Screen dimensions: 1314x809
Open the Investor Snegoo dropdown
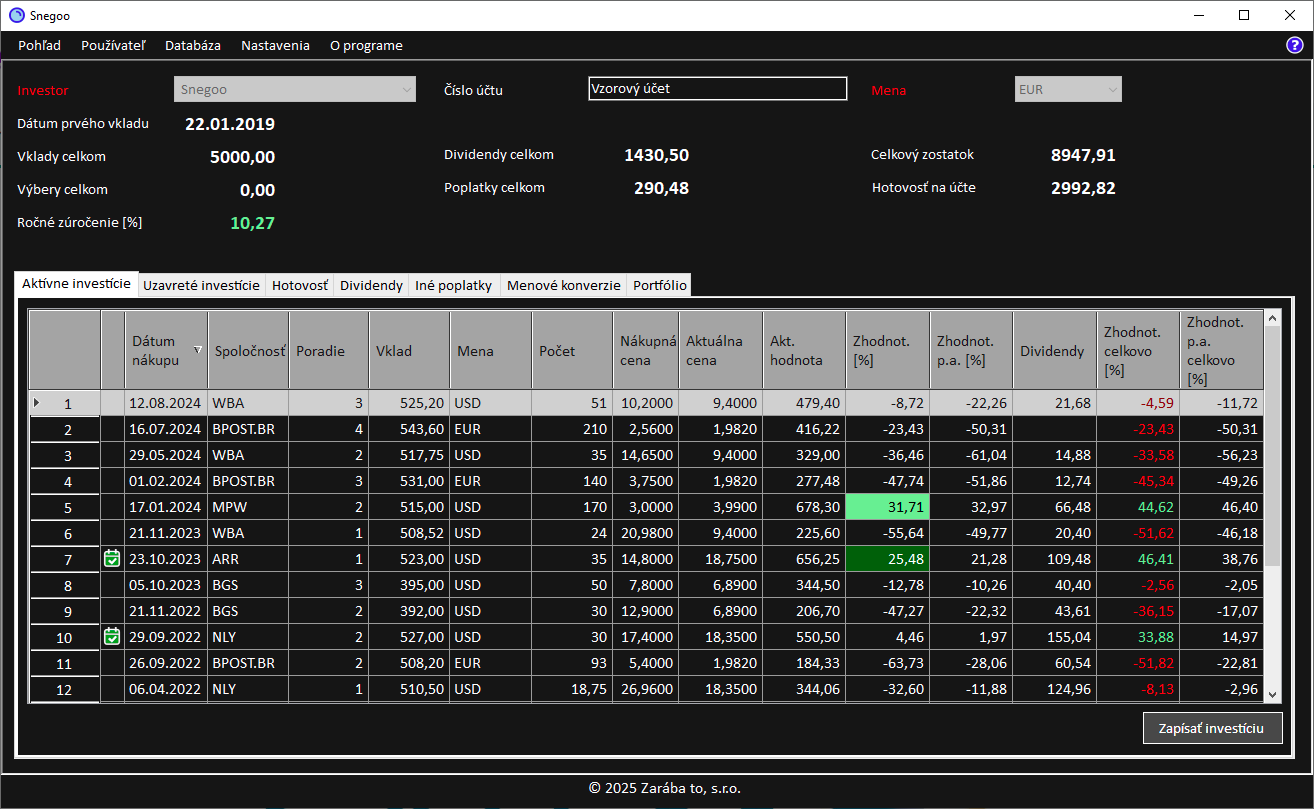295,89
